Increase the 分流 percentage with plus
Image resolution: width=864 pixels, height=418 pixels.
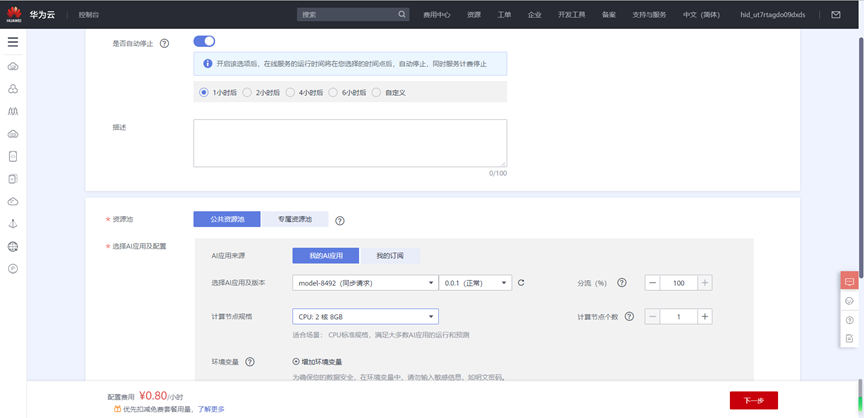click(705, 283)
